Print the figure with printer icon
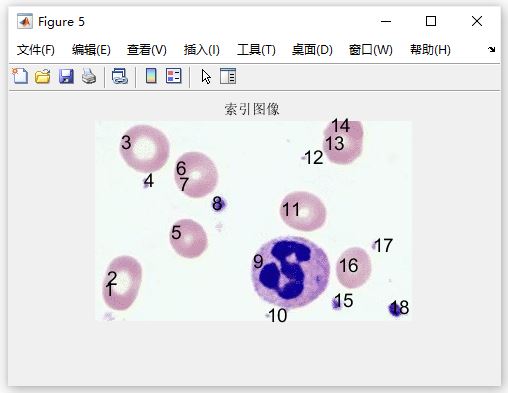 coord(89,76)
